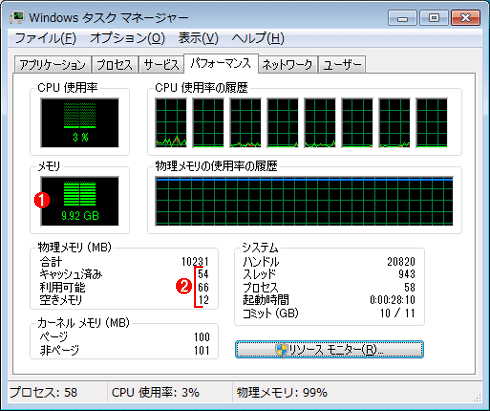Switch to the ユーザー tab

342,64
